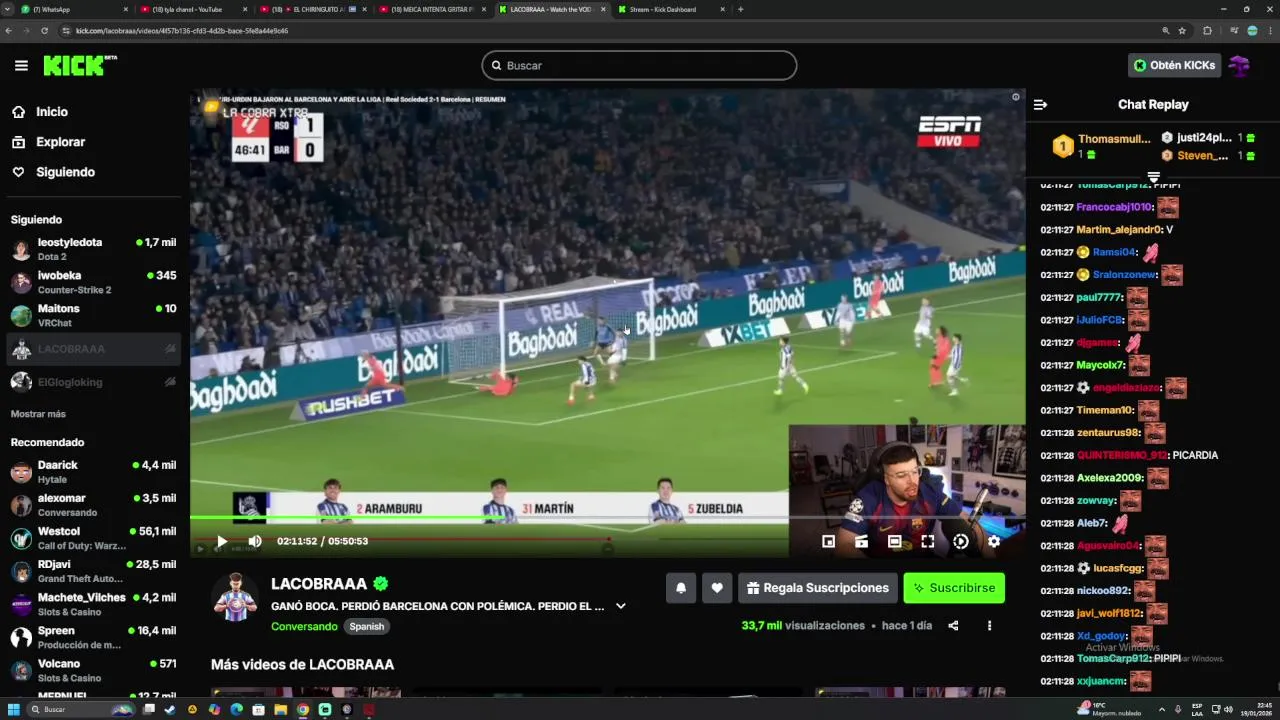Viewport: 1280px width, 720px height.
Task: Collapse the Chat Replay panel
Action: click(x=1040, y=104)
